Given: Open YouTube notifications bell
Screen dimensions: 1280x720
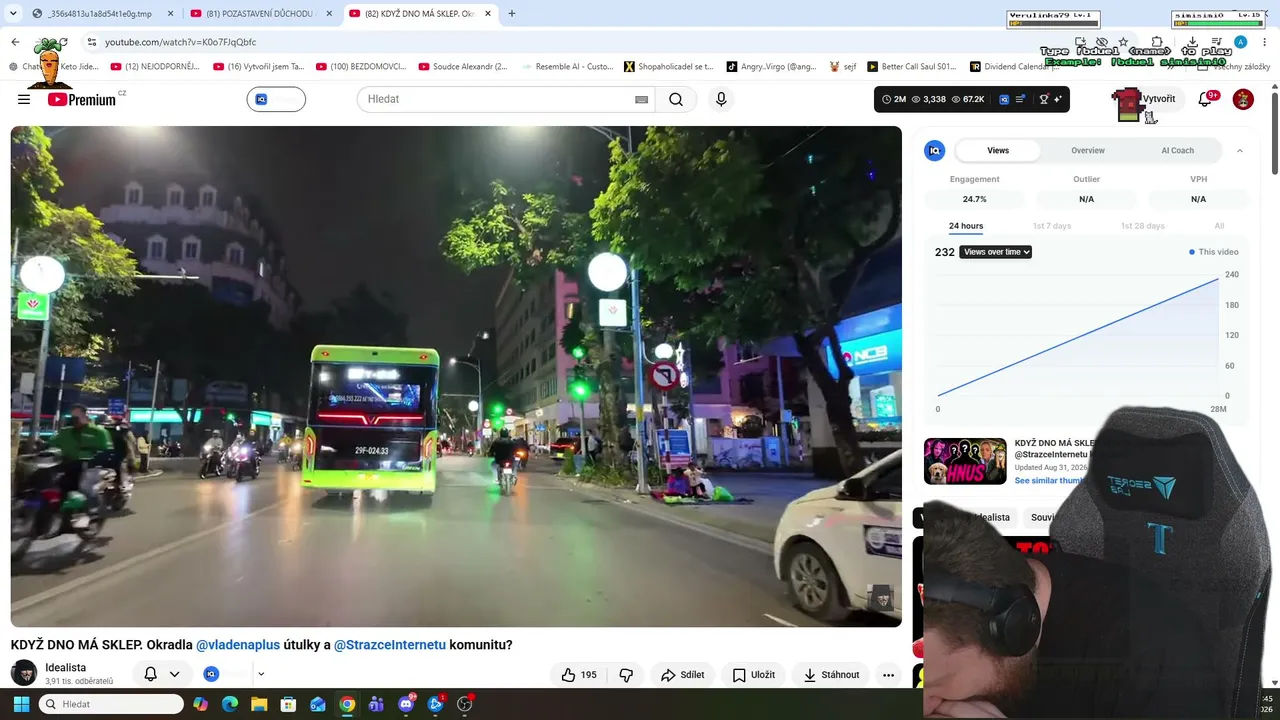Looking at the screenshot, I should point(1206,99).
